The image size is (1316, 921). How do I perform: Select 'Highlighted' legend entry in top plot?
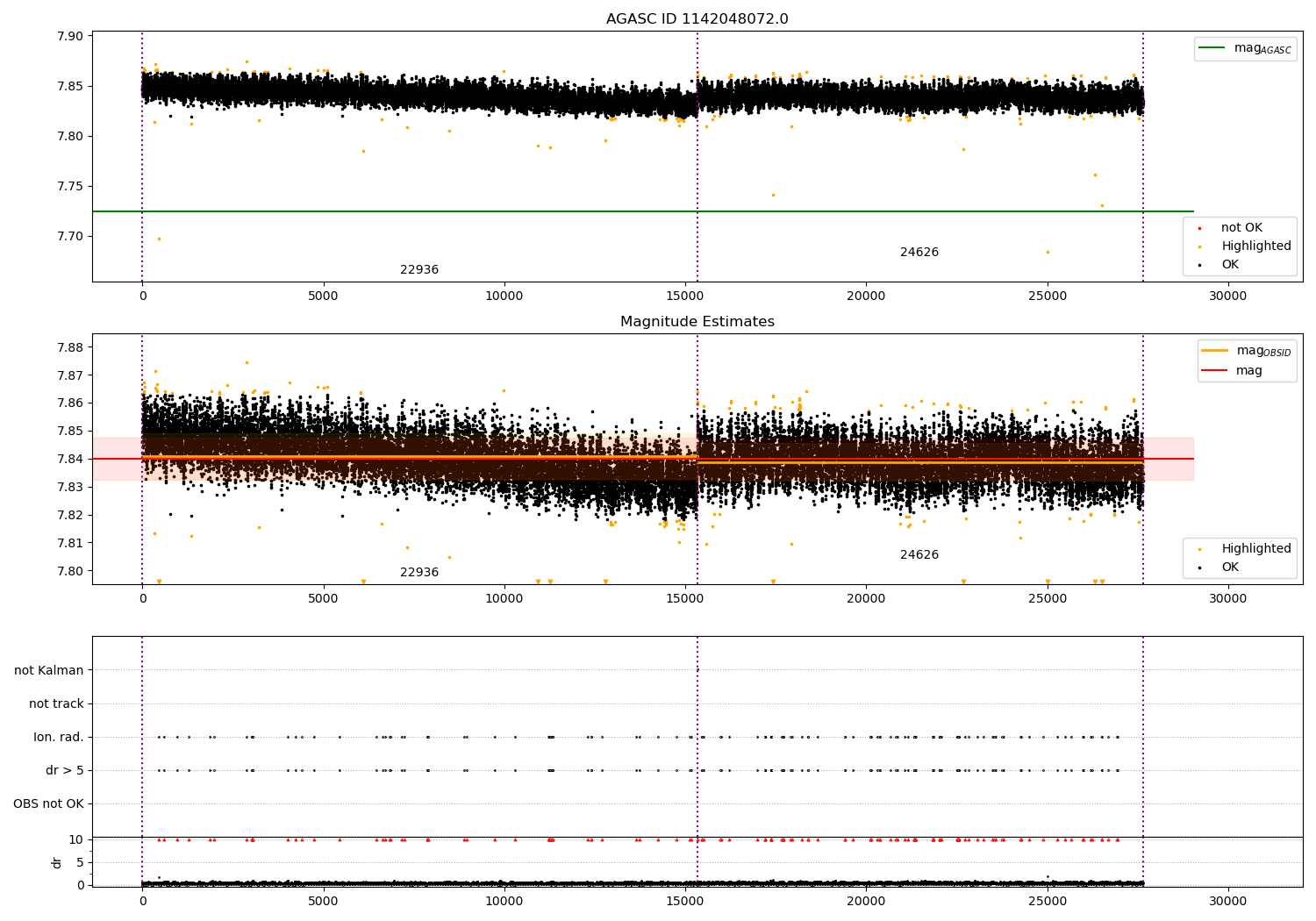1255,246
